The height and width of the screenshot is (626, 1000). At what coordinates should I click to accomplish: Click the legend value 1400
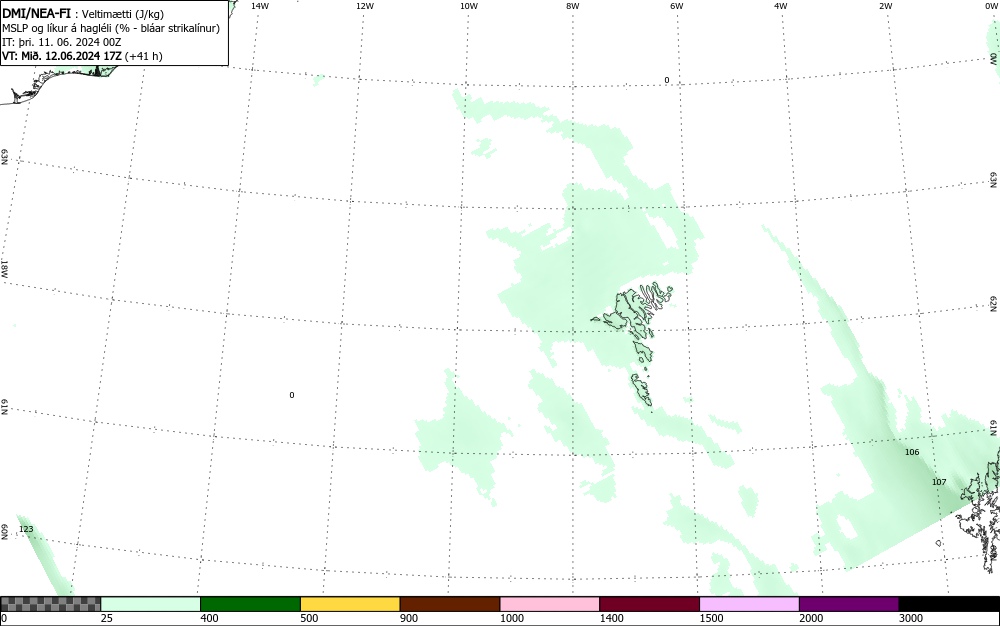(x=612, y=618)
